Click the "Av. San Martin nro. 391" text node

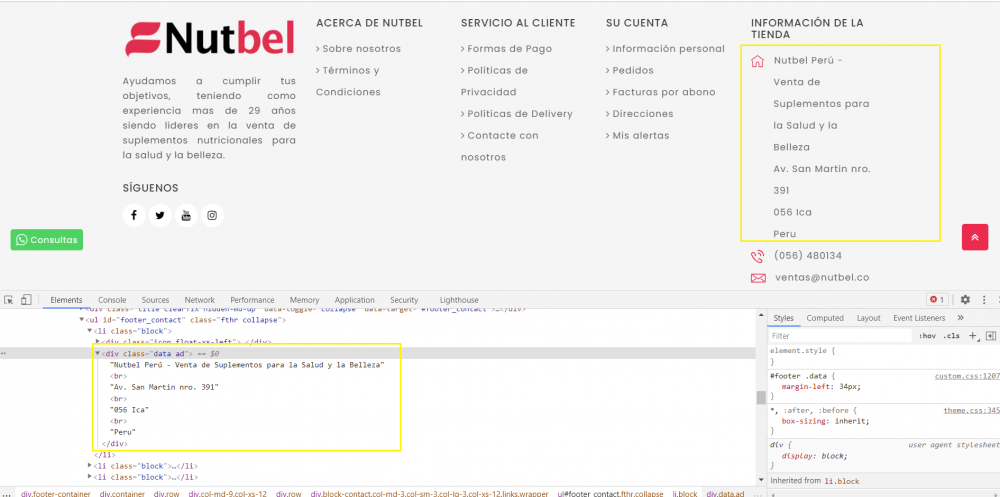[165, 387]
